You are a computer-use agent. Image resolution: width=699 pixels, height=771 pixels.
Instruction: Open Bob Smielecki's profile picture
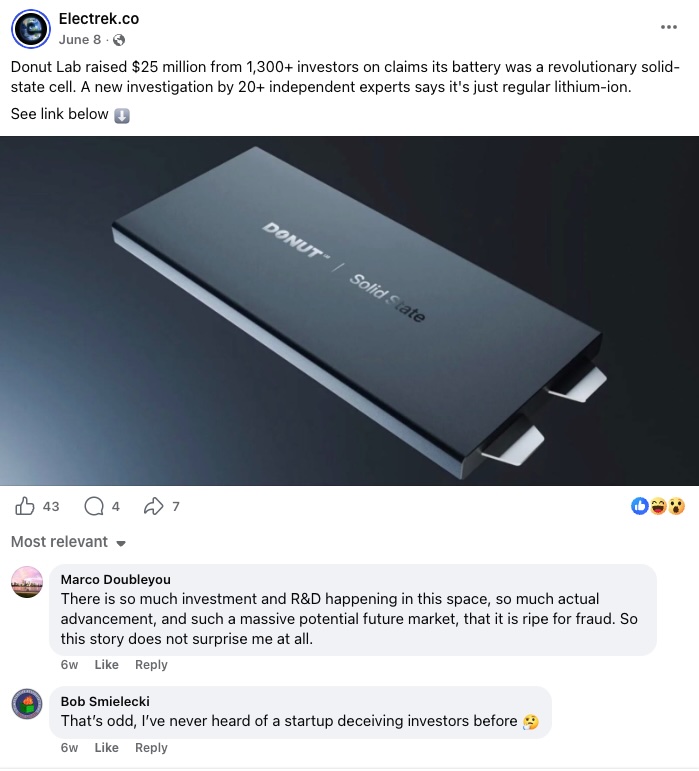pos(27,704)
